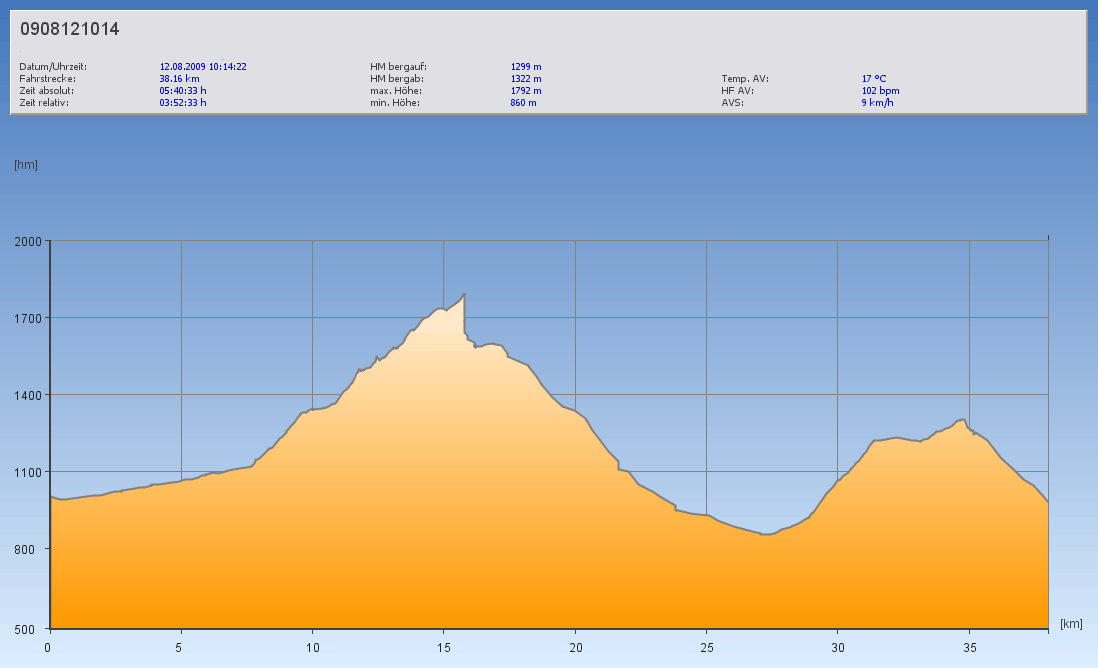Screen dimensions: 1098x668
Task: Click the 1700 tick on the elevation axis
Action: coord(26,318)
